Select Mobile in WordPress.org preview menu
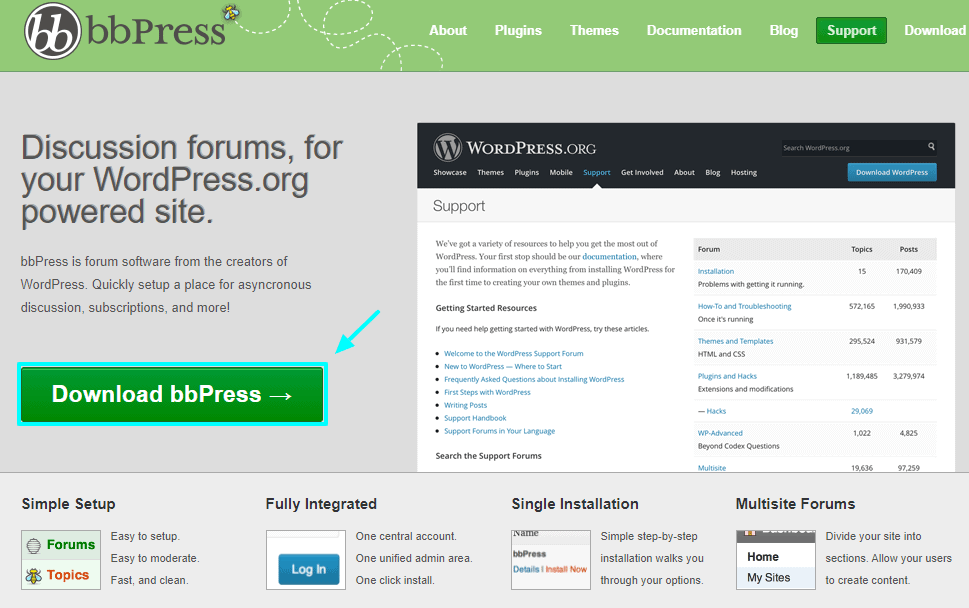Screen dimensions: 969x608 point(561,172)
